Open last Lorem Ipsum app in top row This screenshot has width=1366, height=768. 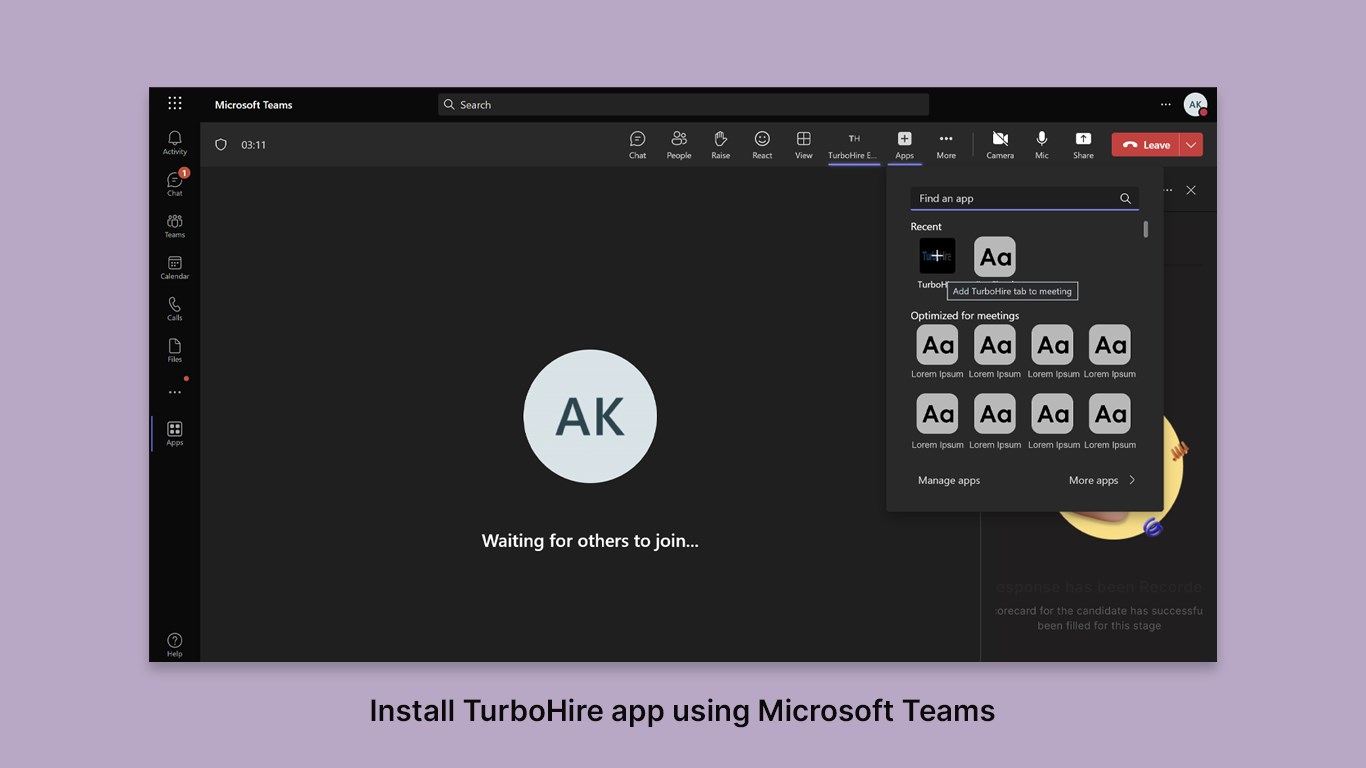point(1110,351)
